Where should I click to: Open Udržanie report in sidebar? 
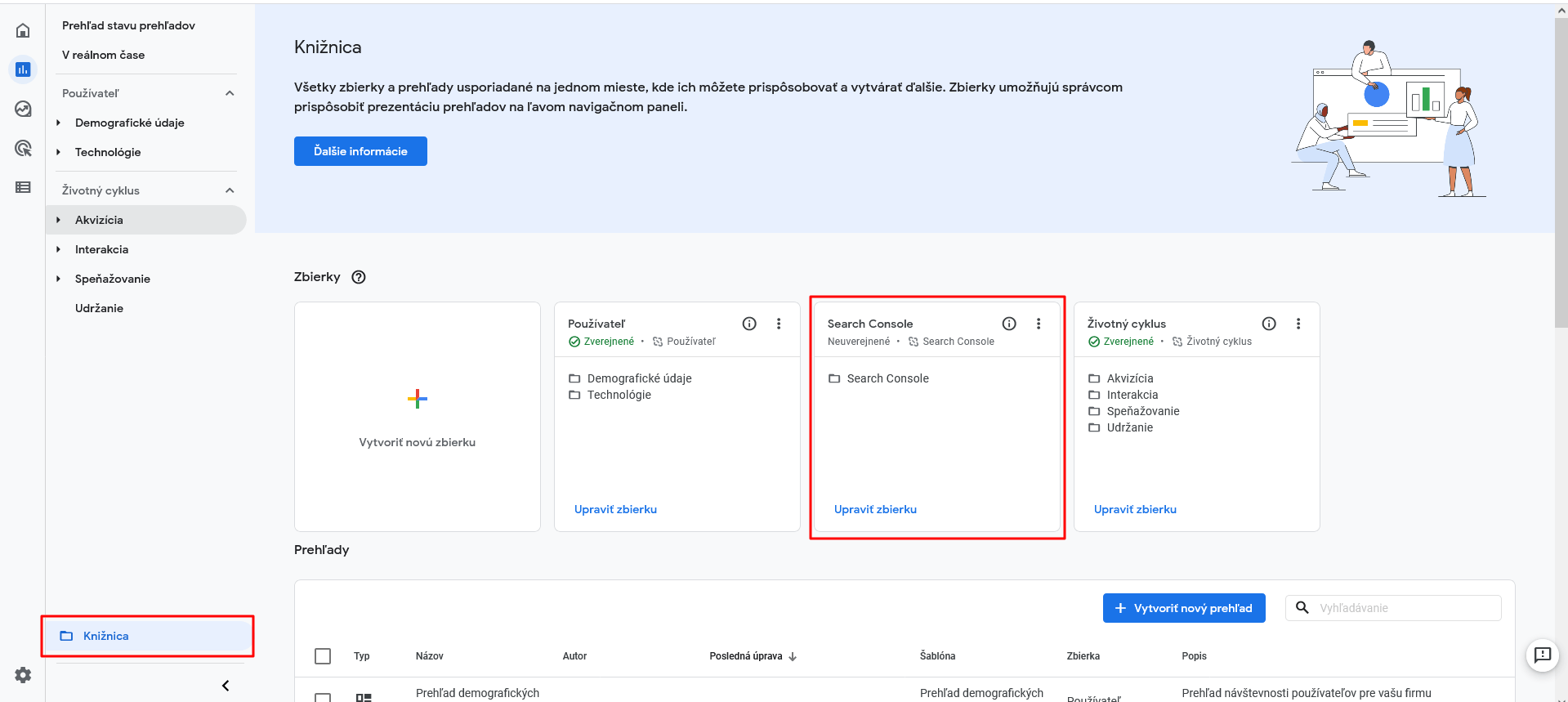point(99,308)
